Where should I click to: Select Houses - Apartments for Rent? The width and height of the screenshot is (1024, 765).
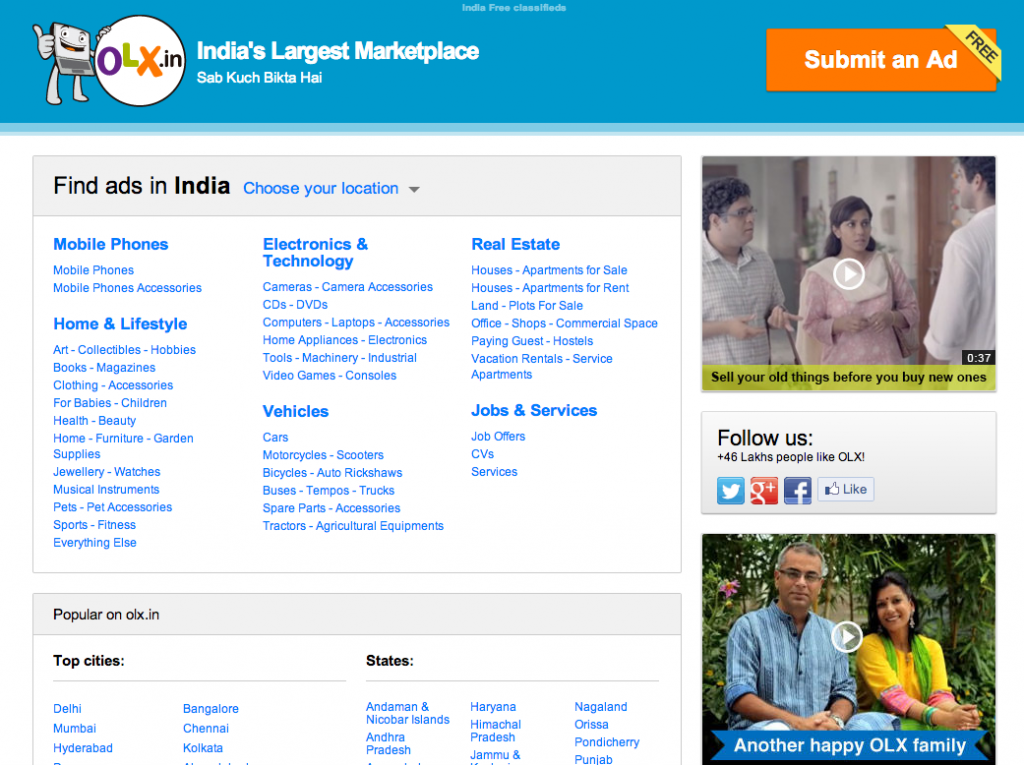point(550,288)
